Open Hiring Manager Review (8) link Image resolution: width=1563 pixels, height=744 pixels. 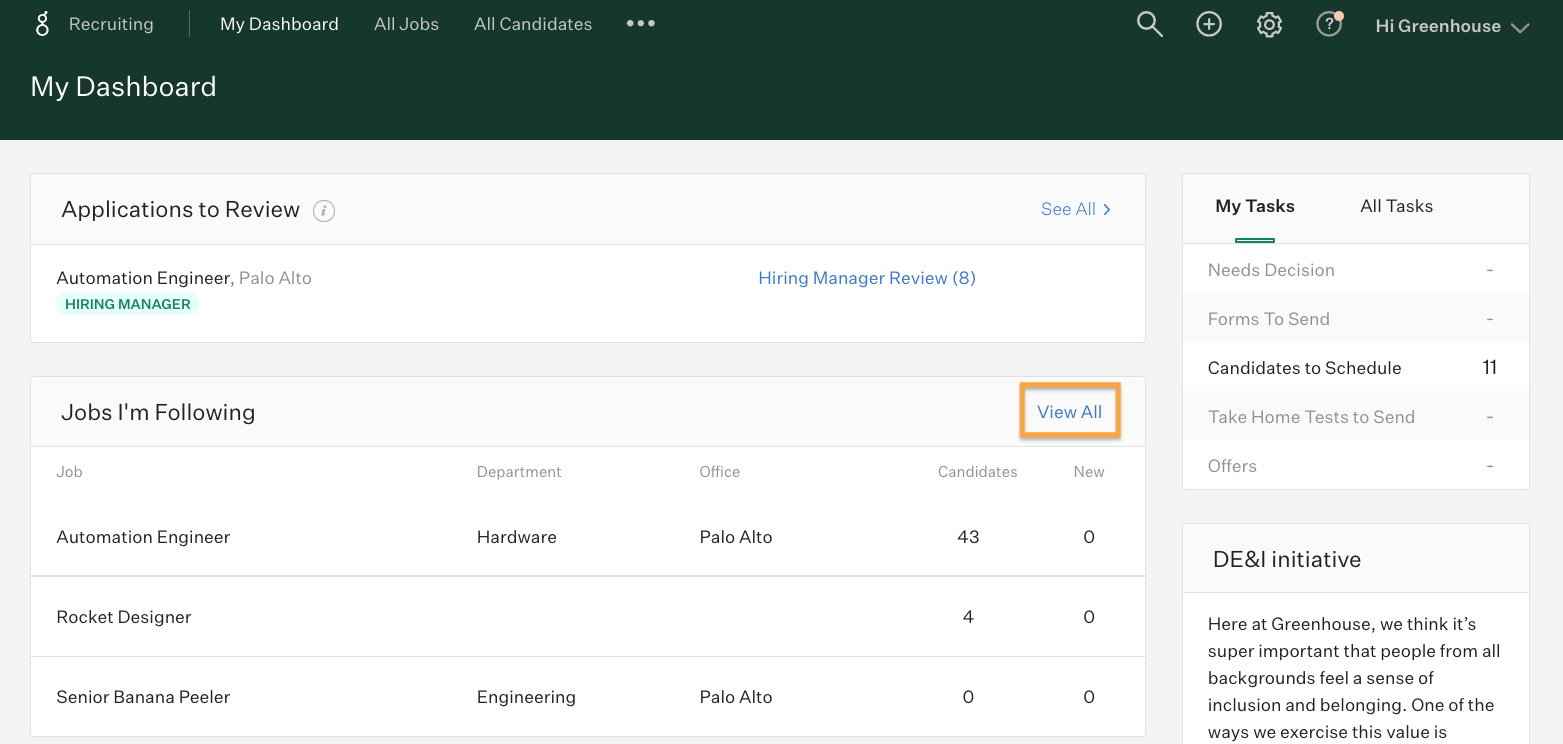[x=867, y=278]
